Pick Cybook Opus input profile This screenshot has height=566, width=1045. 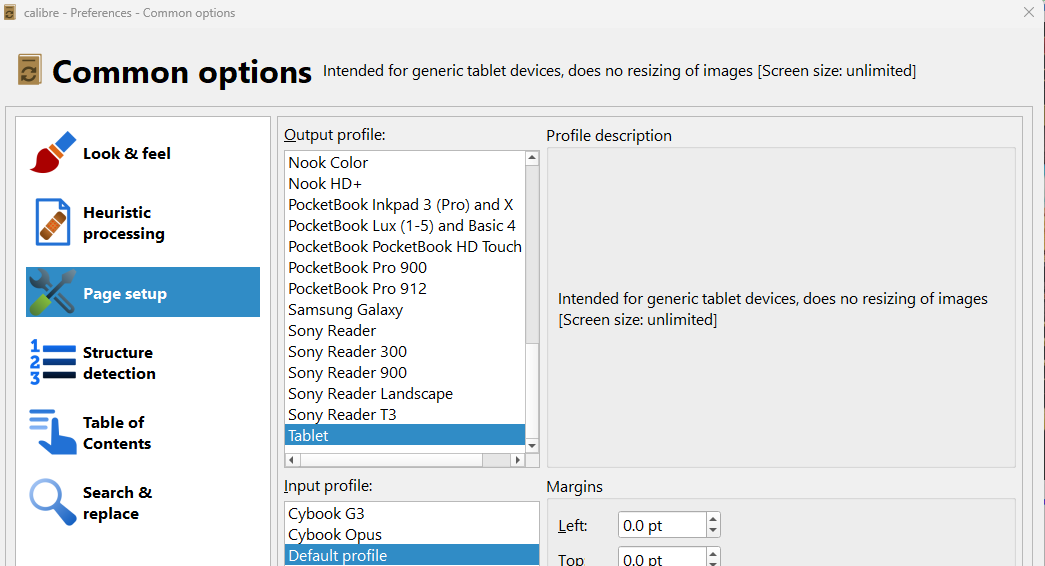click(x=335, y=535)
